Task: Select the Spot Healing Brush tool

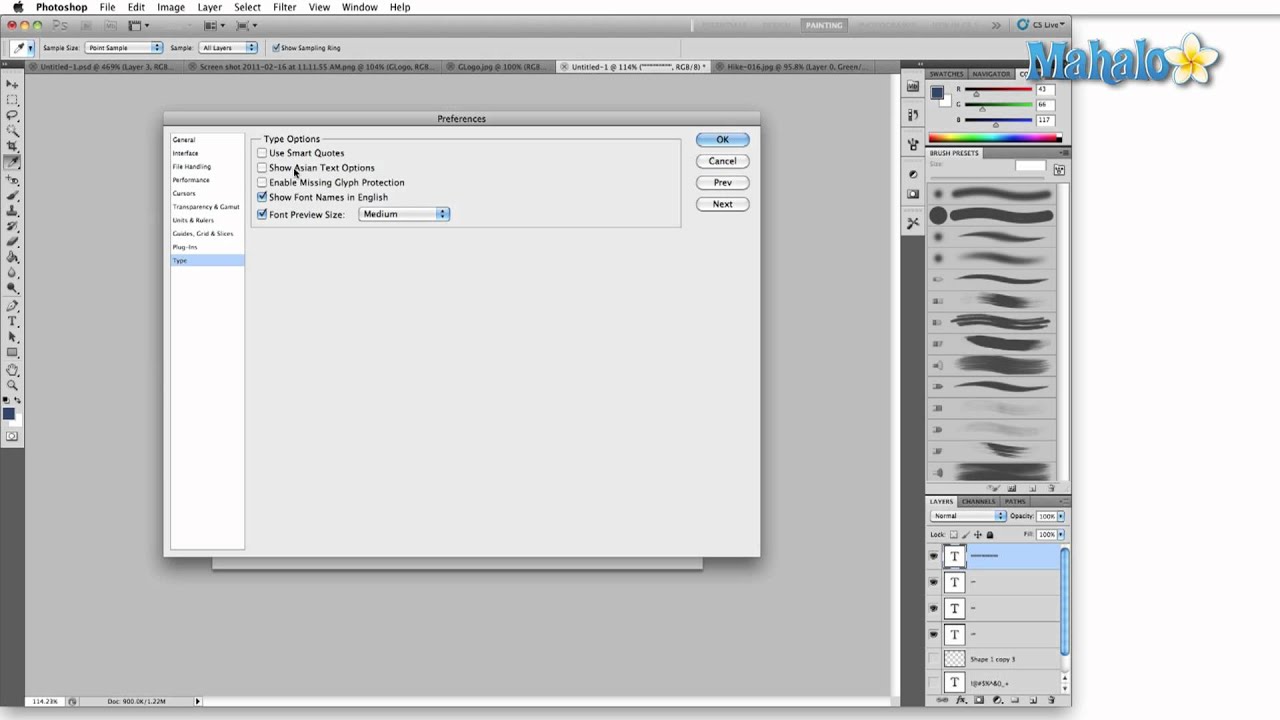Action: pos(13,180)
